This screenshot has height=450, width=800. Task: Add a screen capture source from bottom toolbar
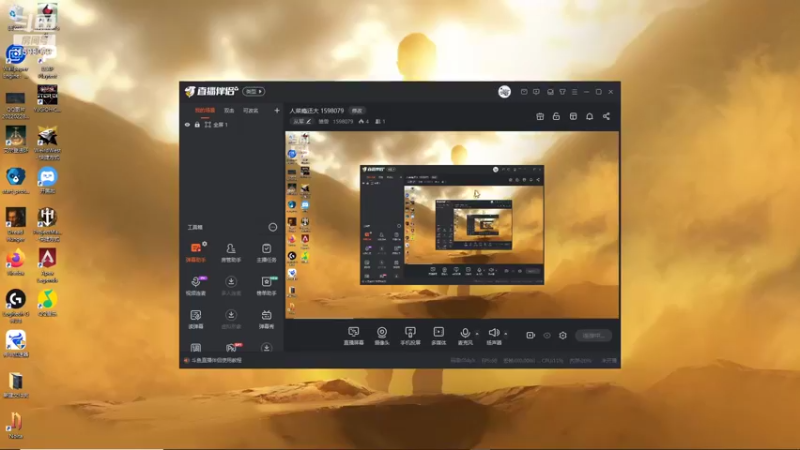pyautogui.click(x=354, y=336)
